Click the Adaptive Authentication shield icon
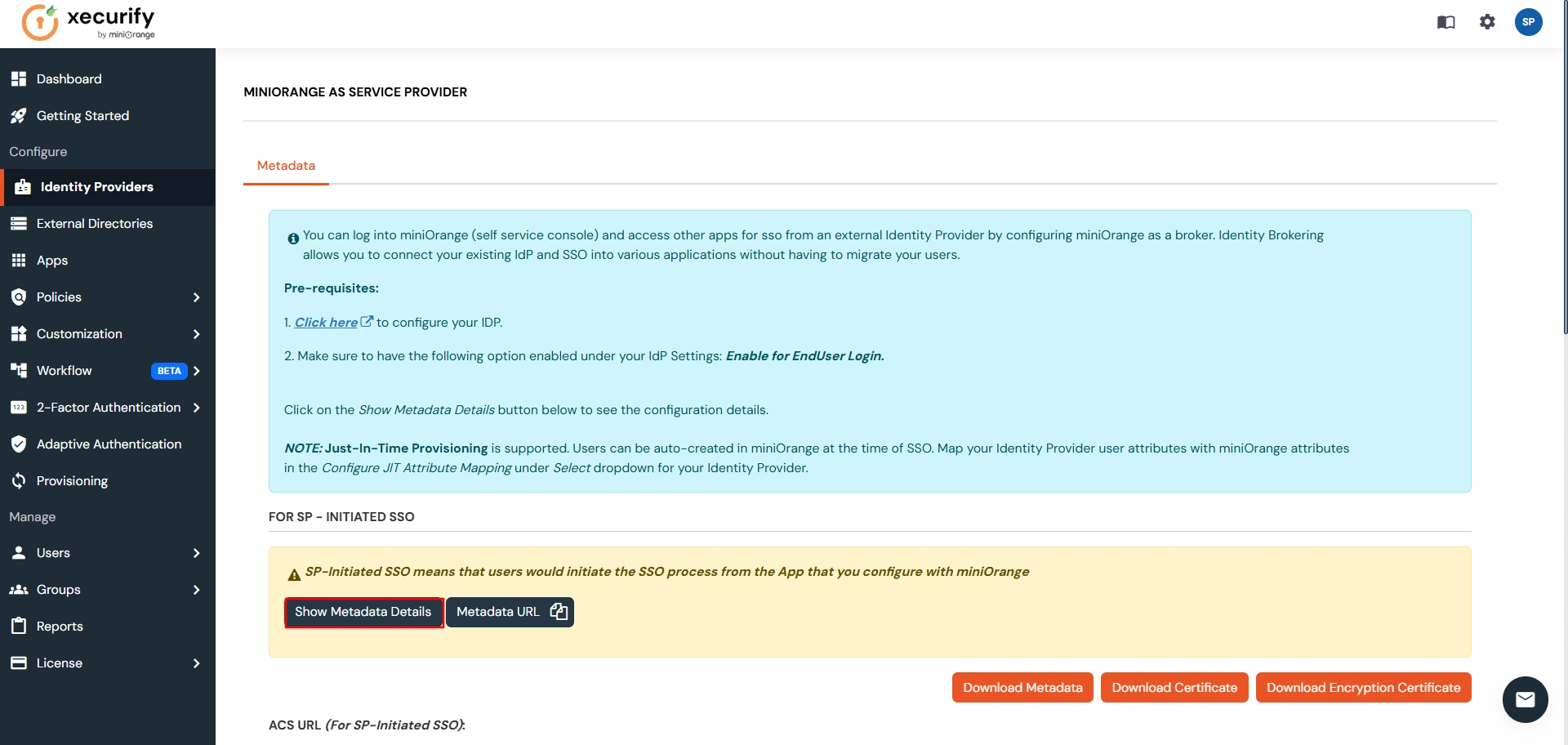 tap(19, 444)
